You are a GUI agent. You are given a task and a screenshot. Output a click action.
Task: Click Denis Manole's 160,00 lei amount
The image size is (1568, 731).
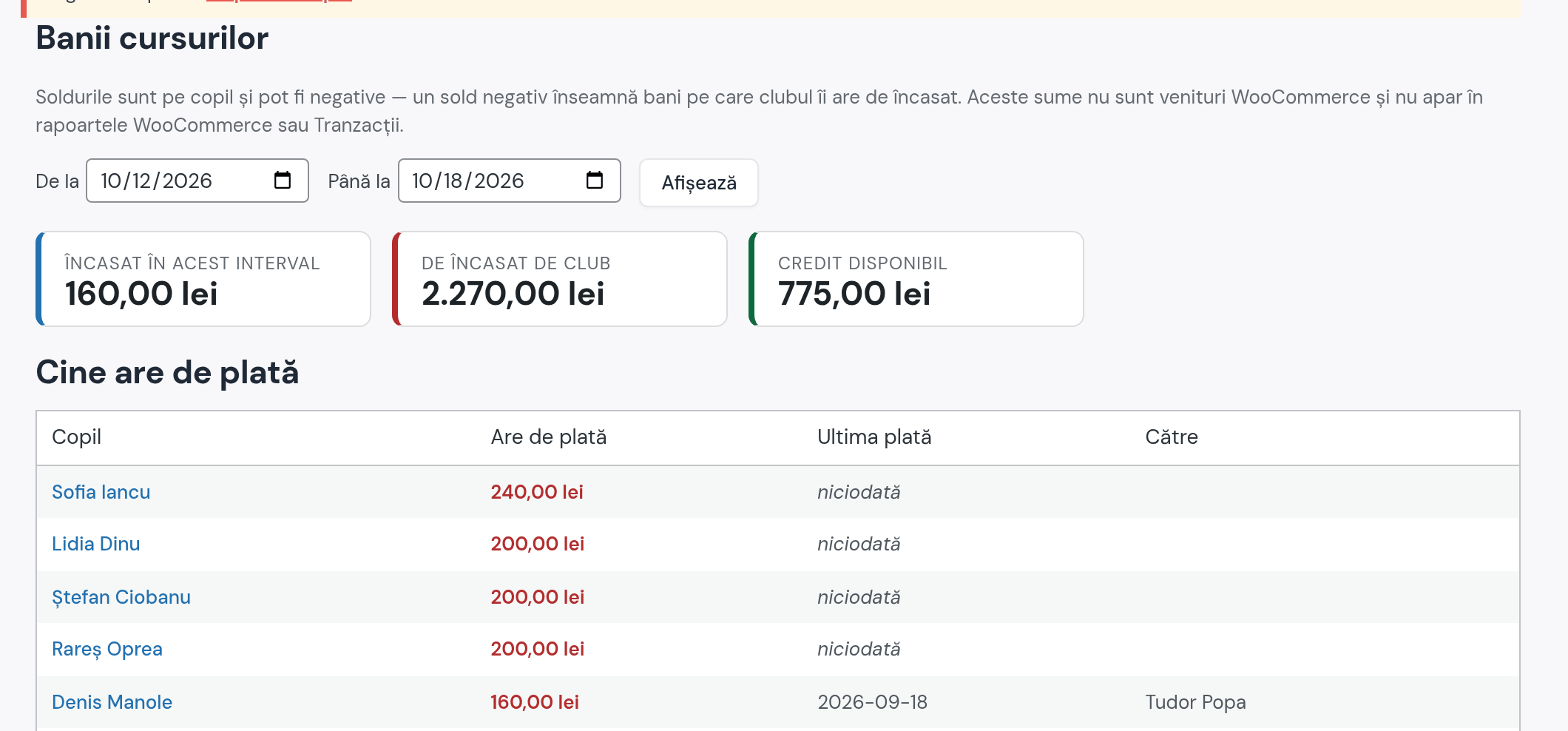click(x=535, y=702)
